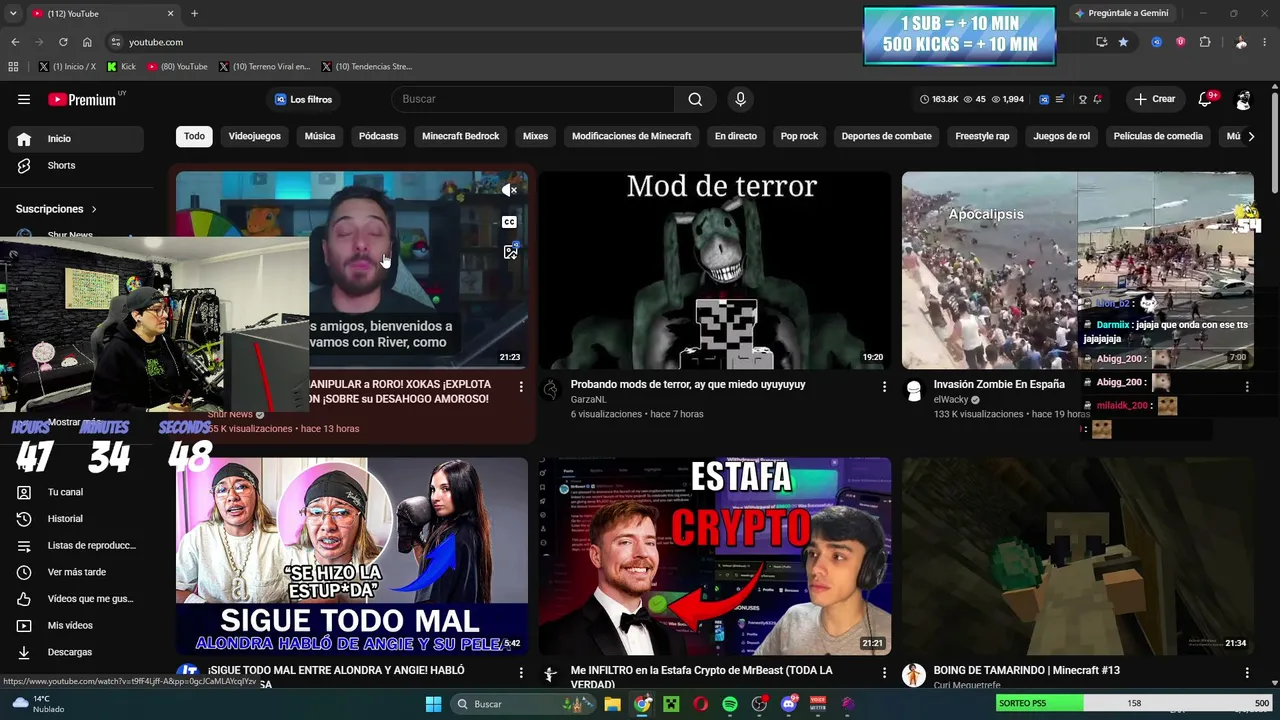Select the Minecraft Bedrock filter chip
This screenshot has width=1280, height=720.
461,136
